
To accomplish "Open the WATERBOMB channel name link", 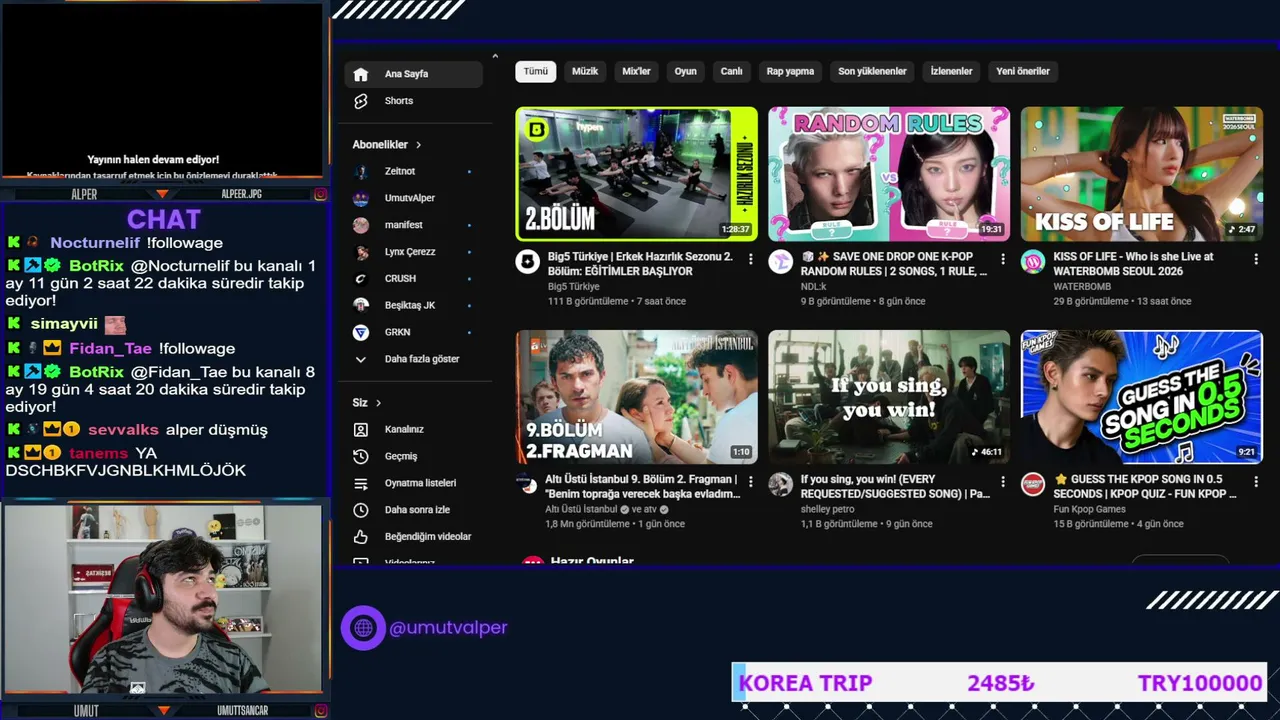I will pyautogui.click(x=1082, y=287).
